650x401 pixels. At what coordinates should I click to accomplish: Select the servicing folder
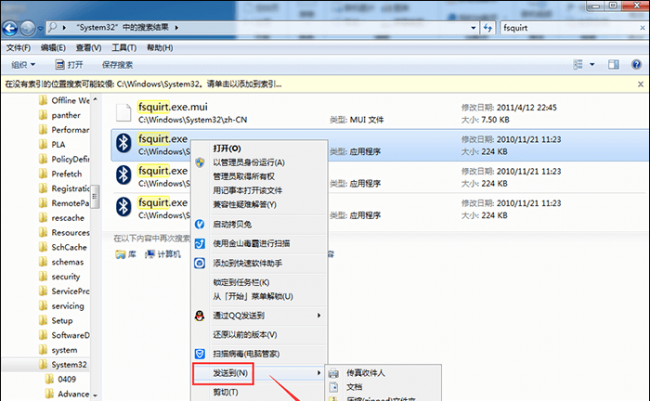coord(68,306)
